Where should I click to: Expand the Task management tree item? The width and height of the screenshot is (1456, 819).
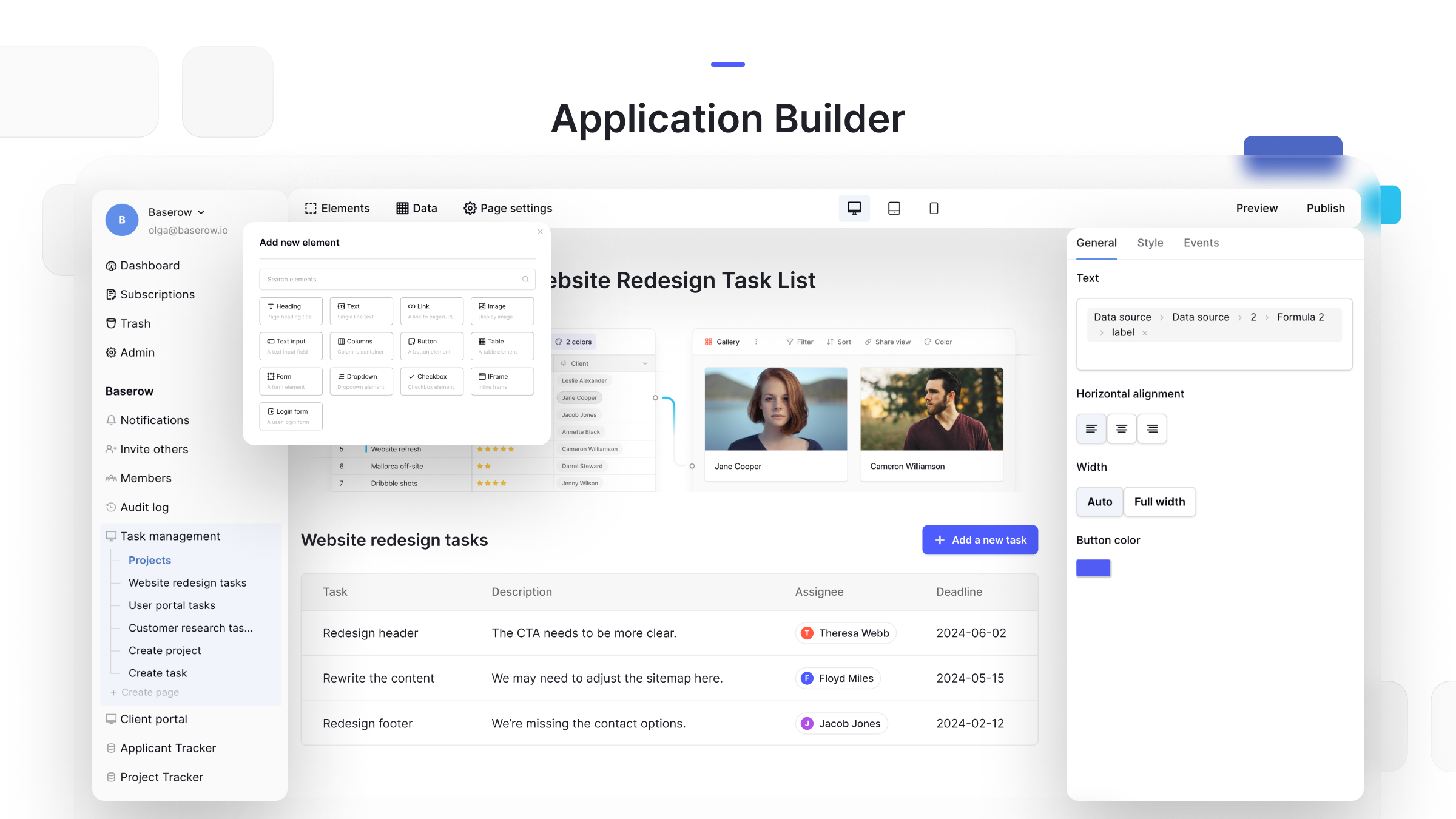pos(170,536)
